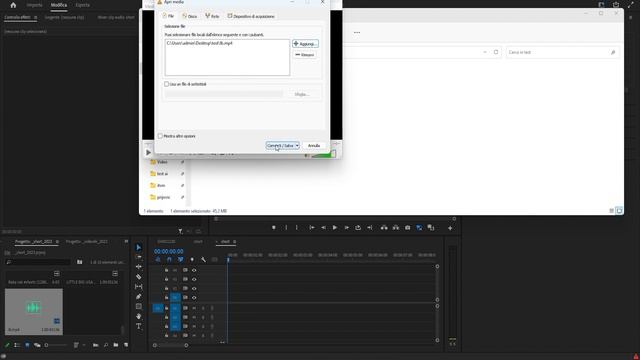Switch to Esporta tab in Premiere
640x360 pixels.
pos(82,5)
